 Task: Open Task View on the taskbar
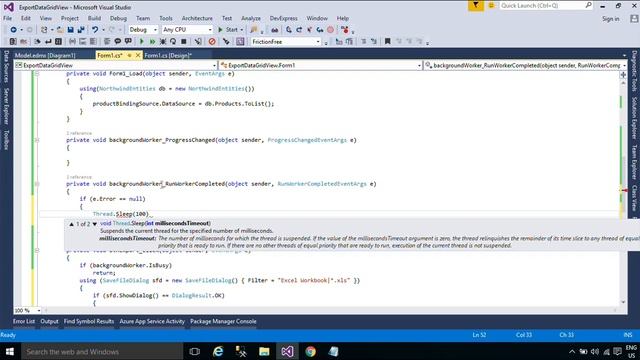195,351
